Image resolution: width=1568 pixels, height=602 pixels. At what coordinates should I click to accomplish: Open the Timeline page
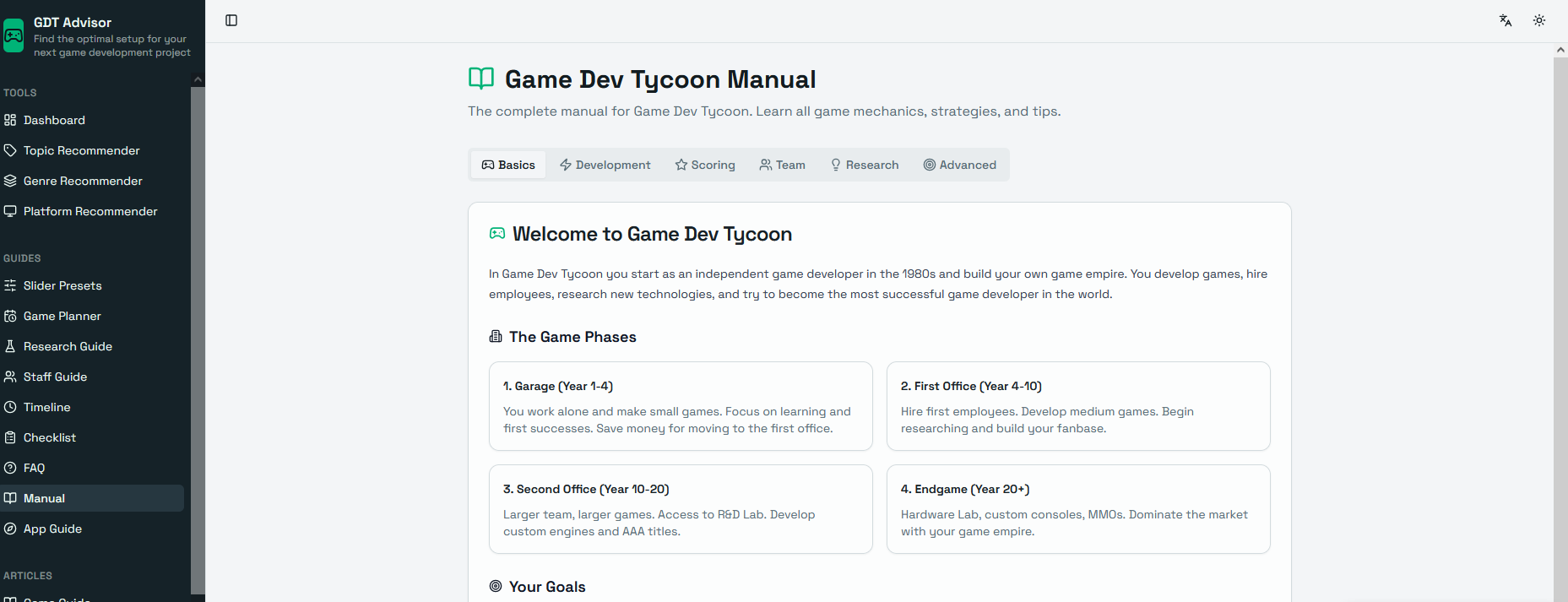[92, 407]
